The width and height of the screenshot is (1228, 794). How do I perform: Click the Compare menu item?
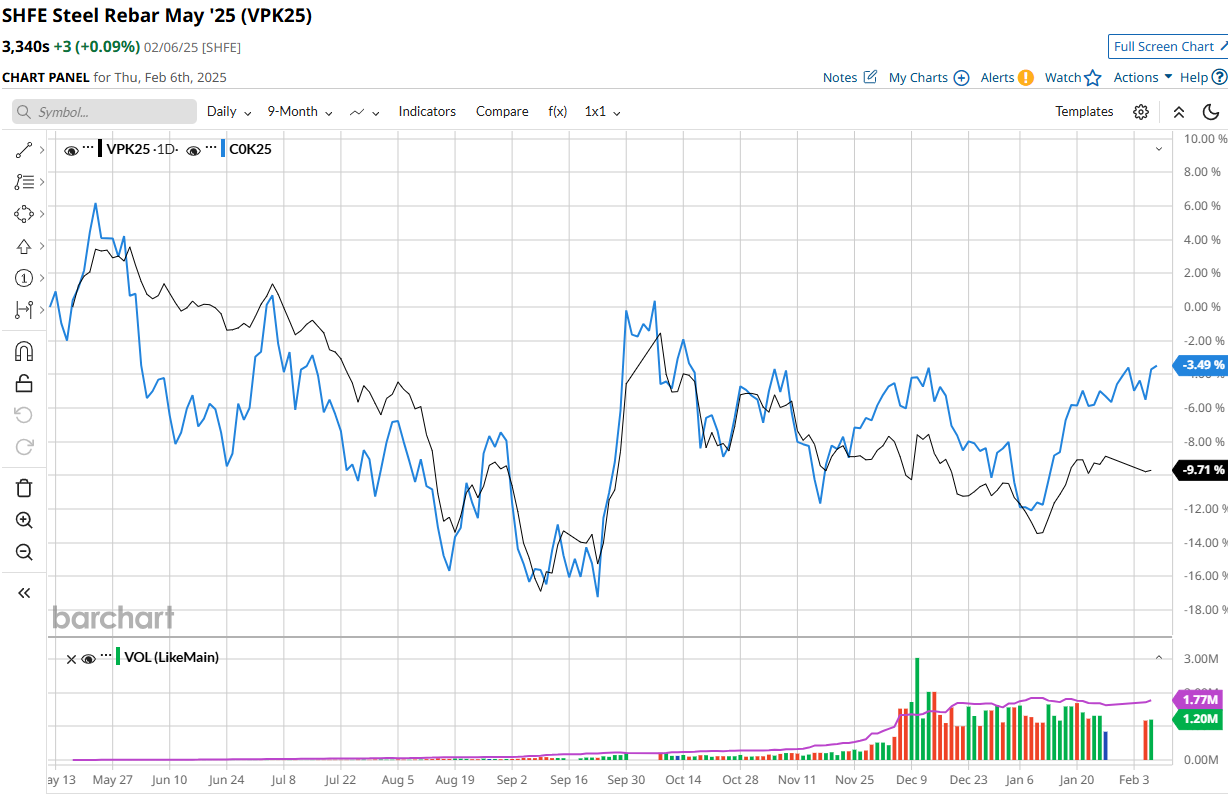502,112
